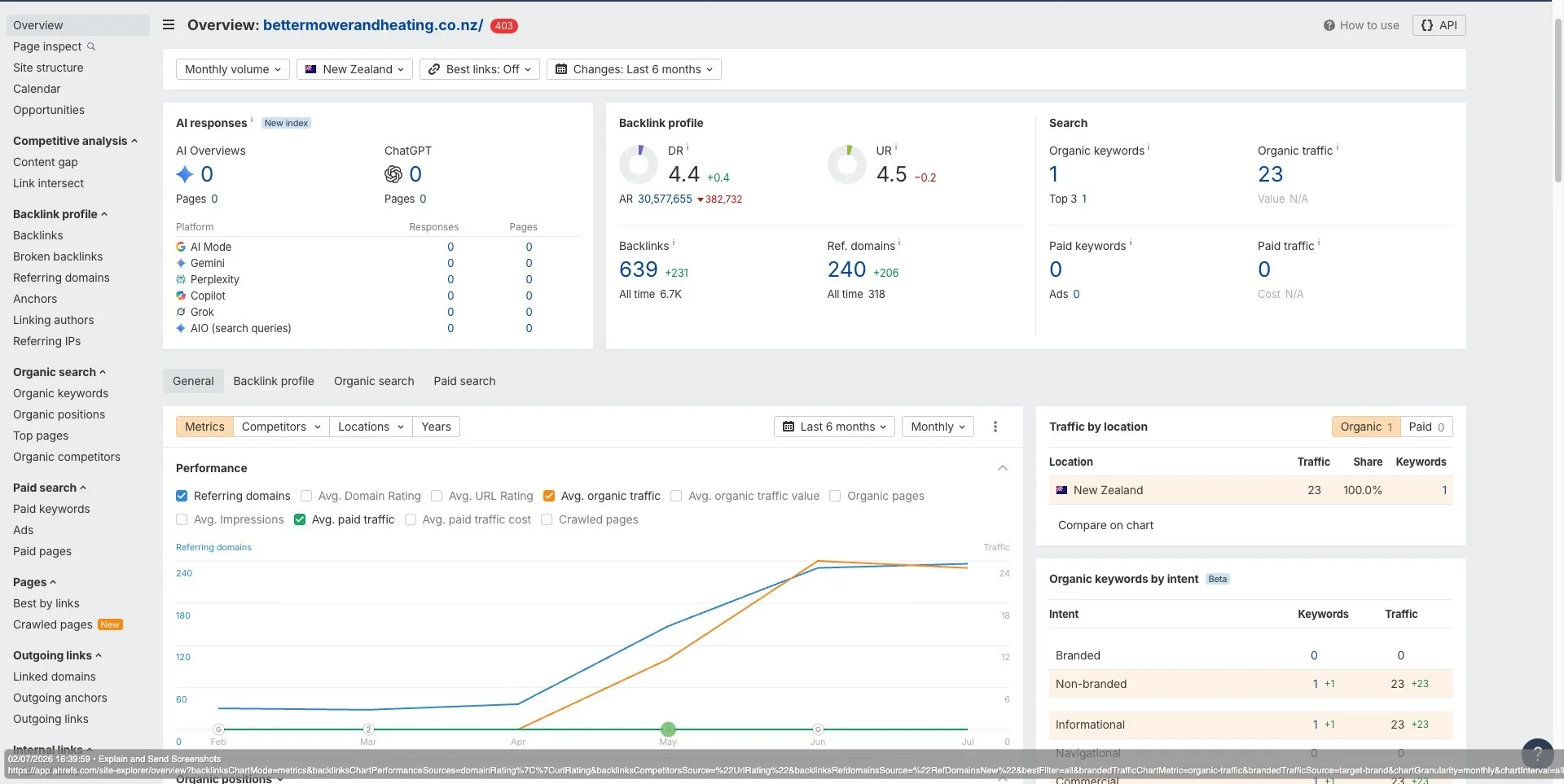Open the Best links: Off dropdown
Viewport: 1564px width, 784px height.
pyautogui.click(x=480, y=69)
